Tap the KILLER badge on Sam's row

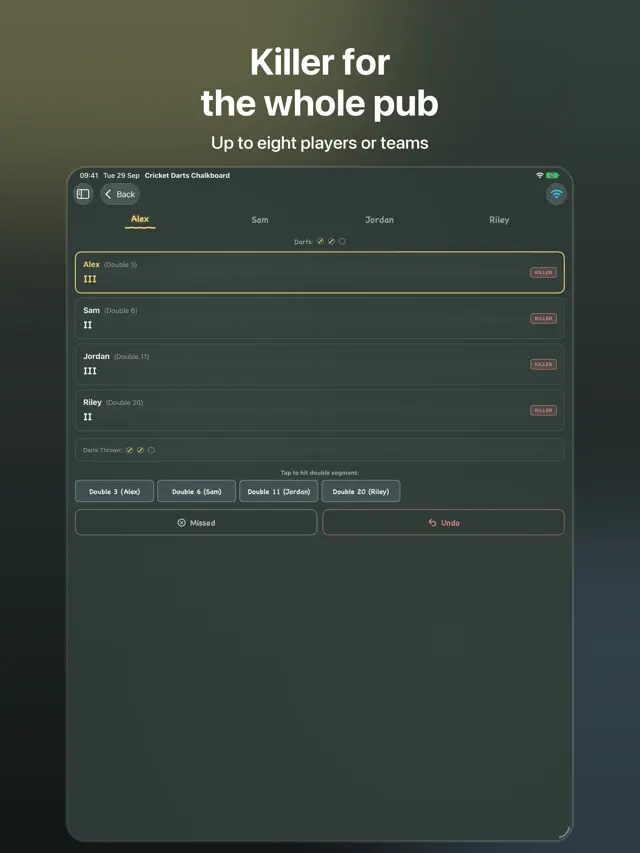coord(543,318)
